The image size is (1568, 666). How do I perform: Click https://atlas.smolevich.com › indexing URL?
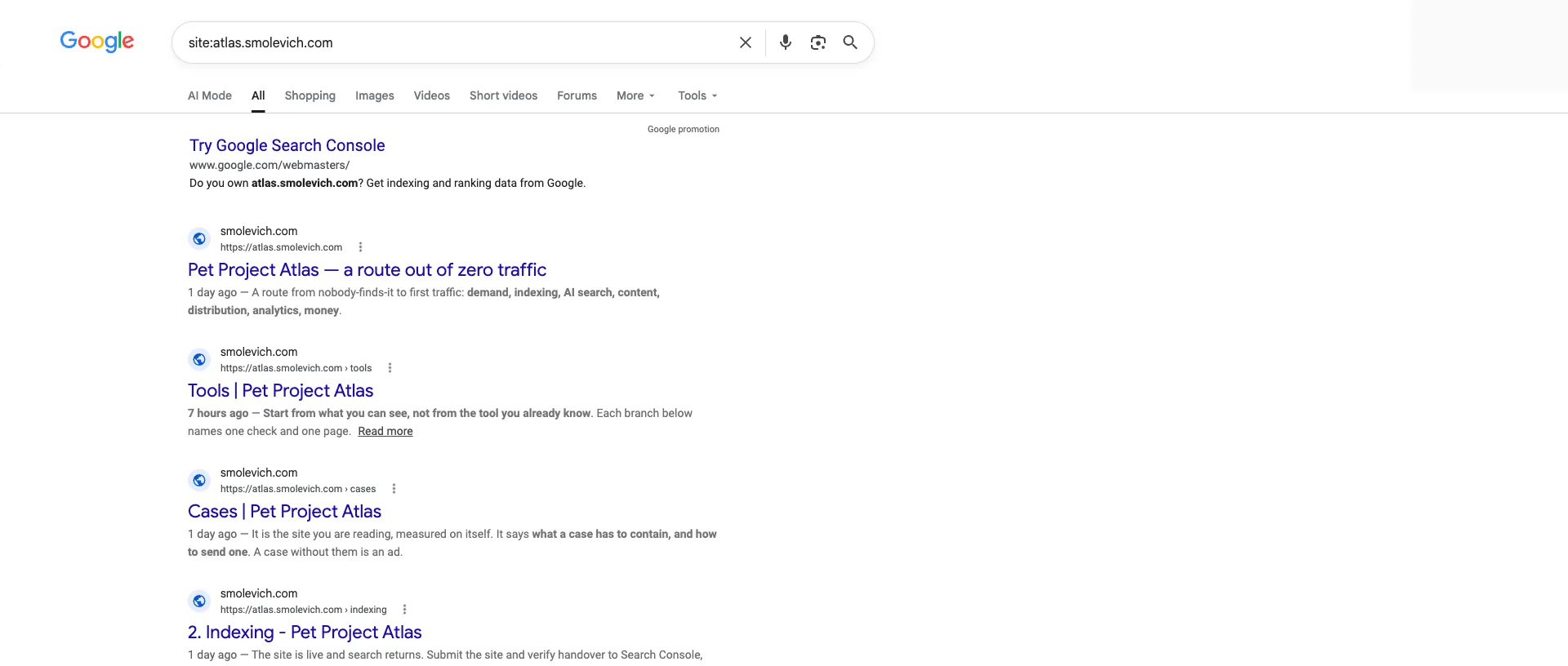(304, 610)
